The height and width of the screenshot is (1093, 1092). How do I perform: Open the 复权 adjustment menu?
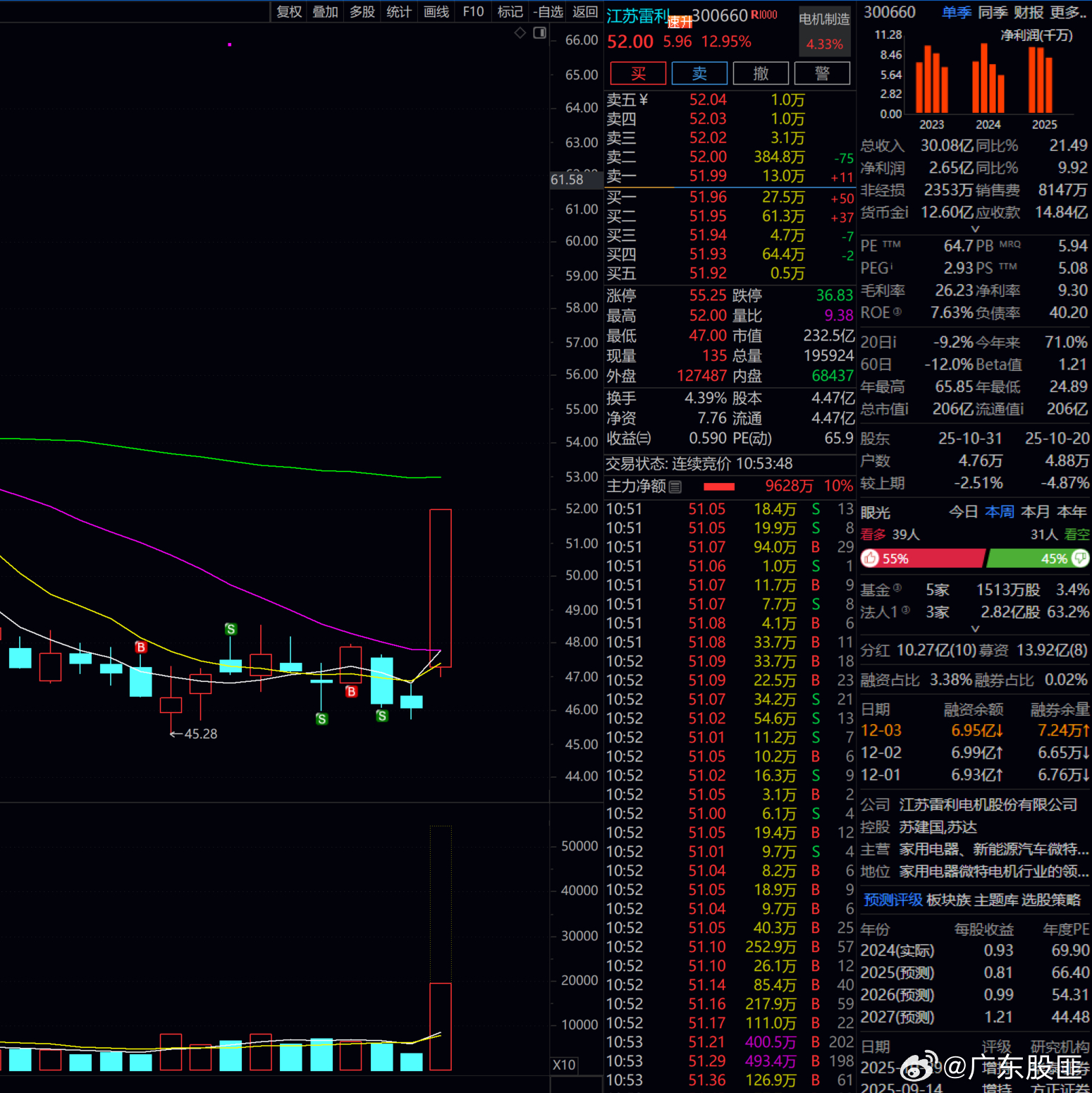(289, 12)
